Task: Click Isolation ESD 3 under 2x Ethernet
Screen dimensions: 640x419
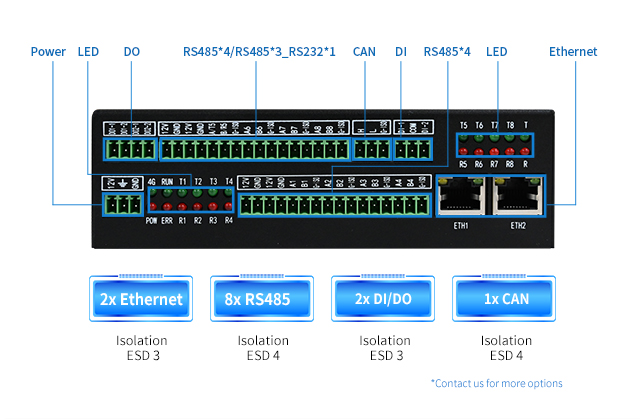Action: pos(142,348)
